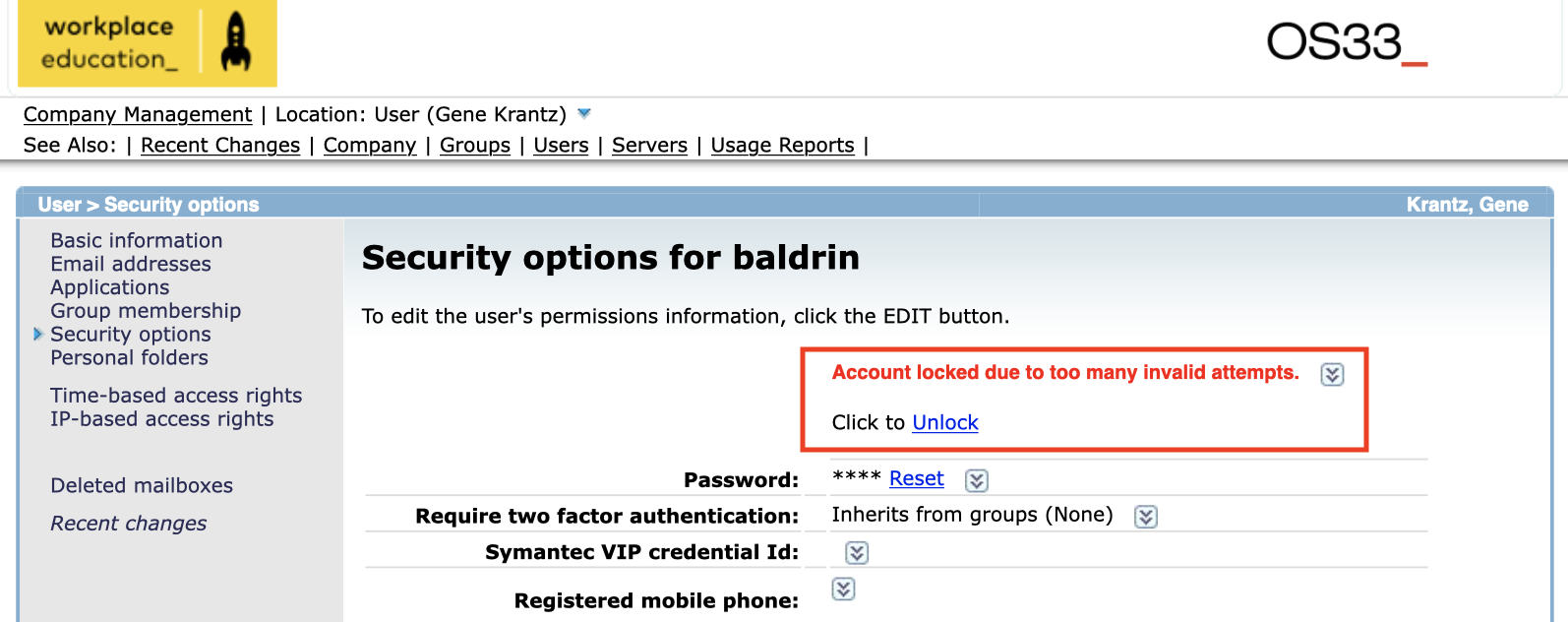Open Group membership in sidebar
Viewport: 1568px width, 622px height.
tap(146, 311)
